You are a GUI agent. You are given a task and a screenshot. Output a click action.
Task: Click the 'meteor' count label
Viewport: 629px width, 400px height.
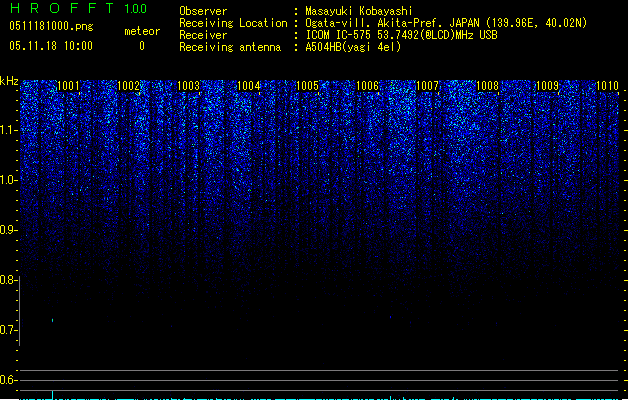pos(142,31)
